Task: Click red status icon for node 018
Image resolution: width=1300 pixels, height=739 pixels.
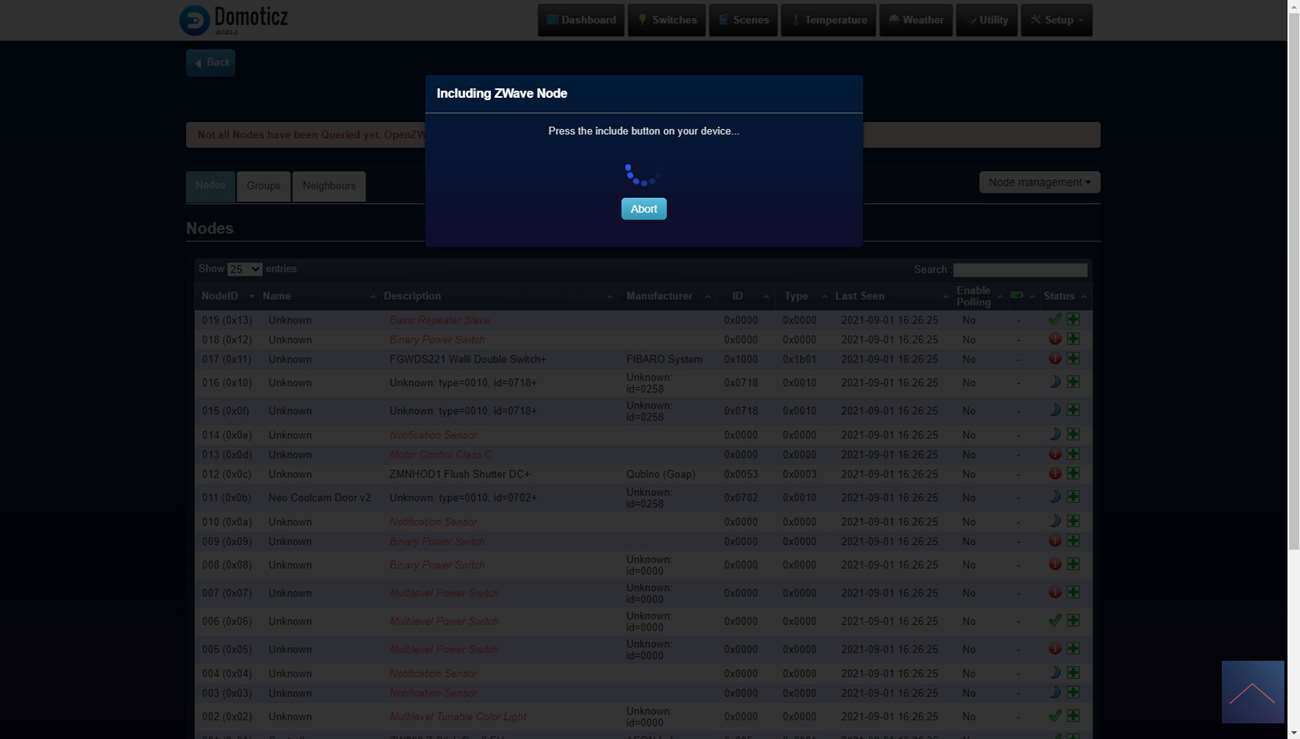Action: pos(1054,339)
